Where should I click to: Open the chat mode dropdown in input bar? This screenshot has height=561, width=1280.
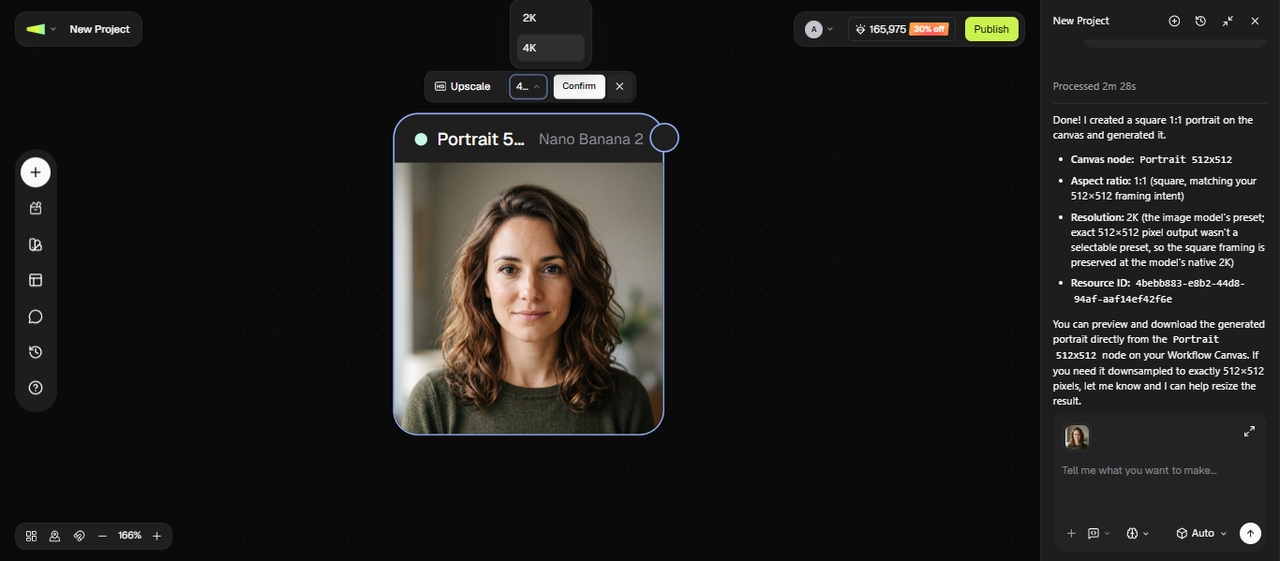(x=1099, y=533)
